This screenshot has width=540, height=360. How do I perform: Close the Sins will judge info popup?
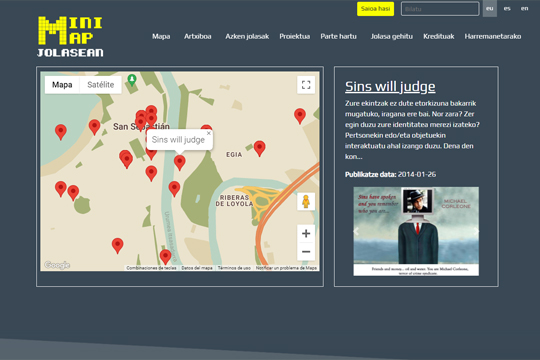click(x=208, y=133)
